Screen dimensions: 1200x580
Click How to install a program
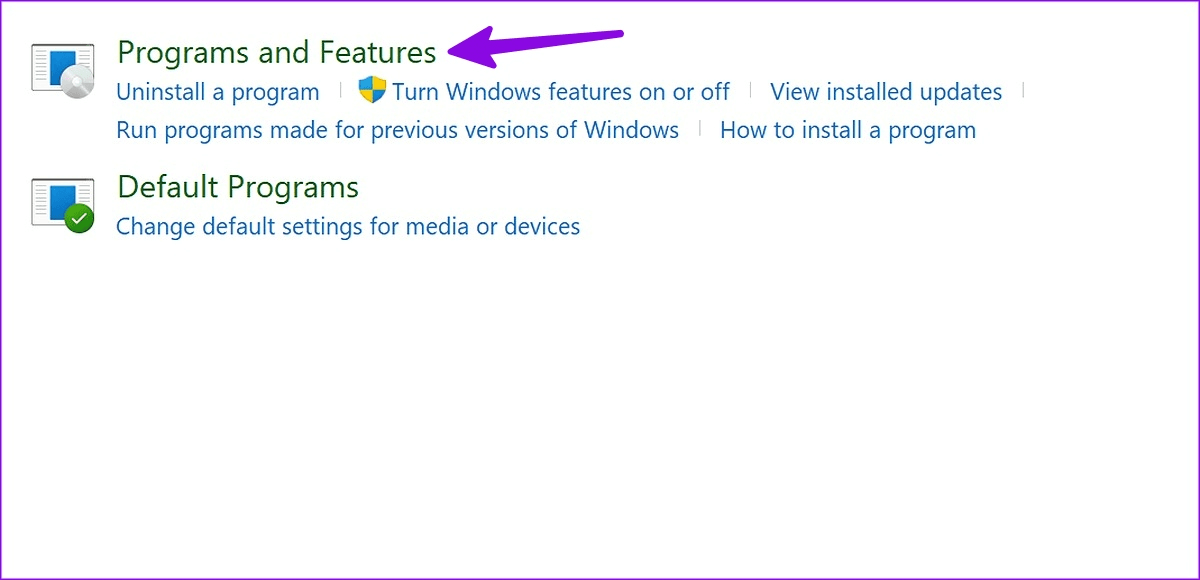point(847,130)
